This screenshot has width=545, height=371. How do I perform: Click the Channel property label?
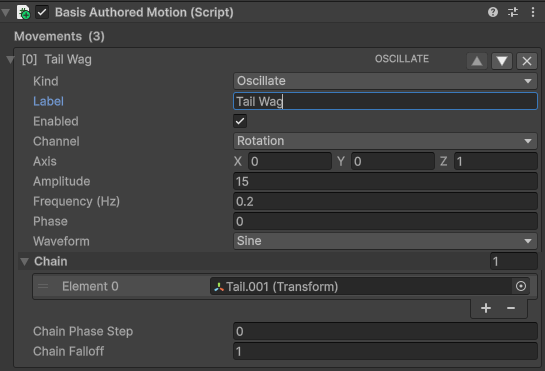[56, 141]
